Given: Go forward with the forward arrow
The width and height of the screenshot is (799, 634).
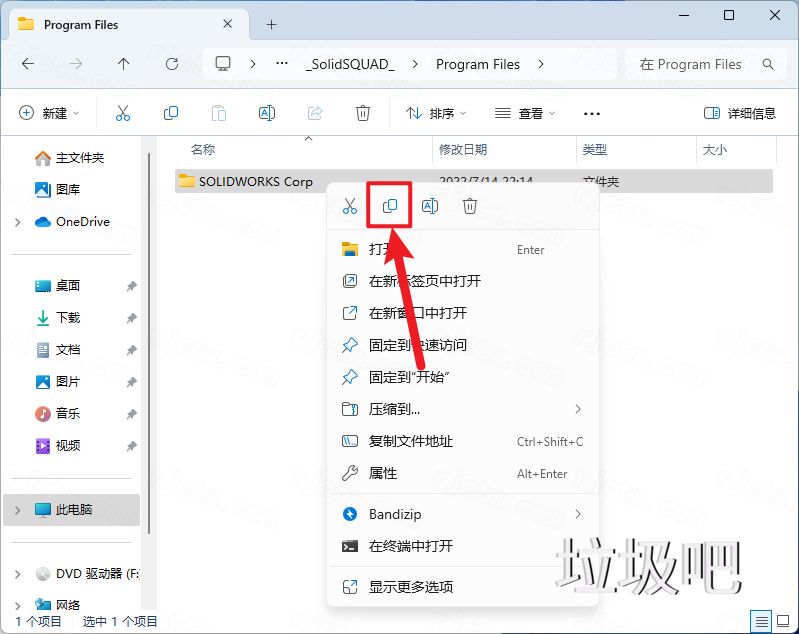Looking at the screenshot, I should 75,64.
